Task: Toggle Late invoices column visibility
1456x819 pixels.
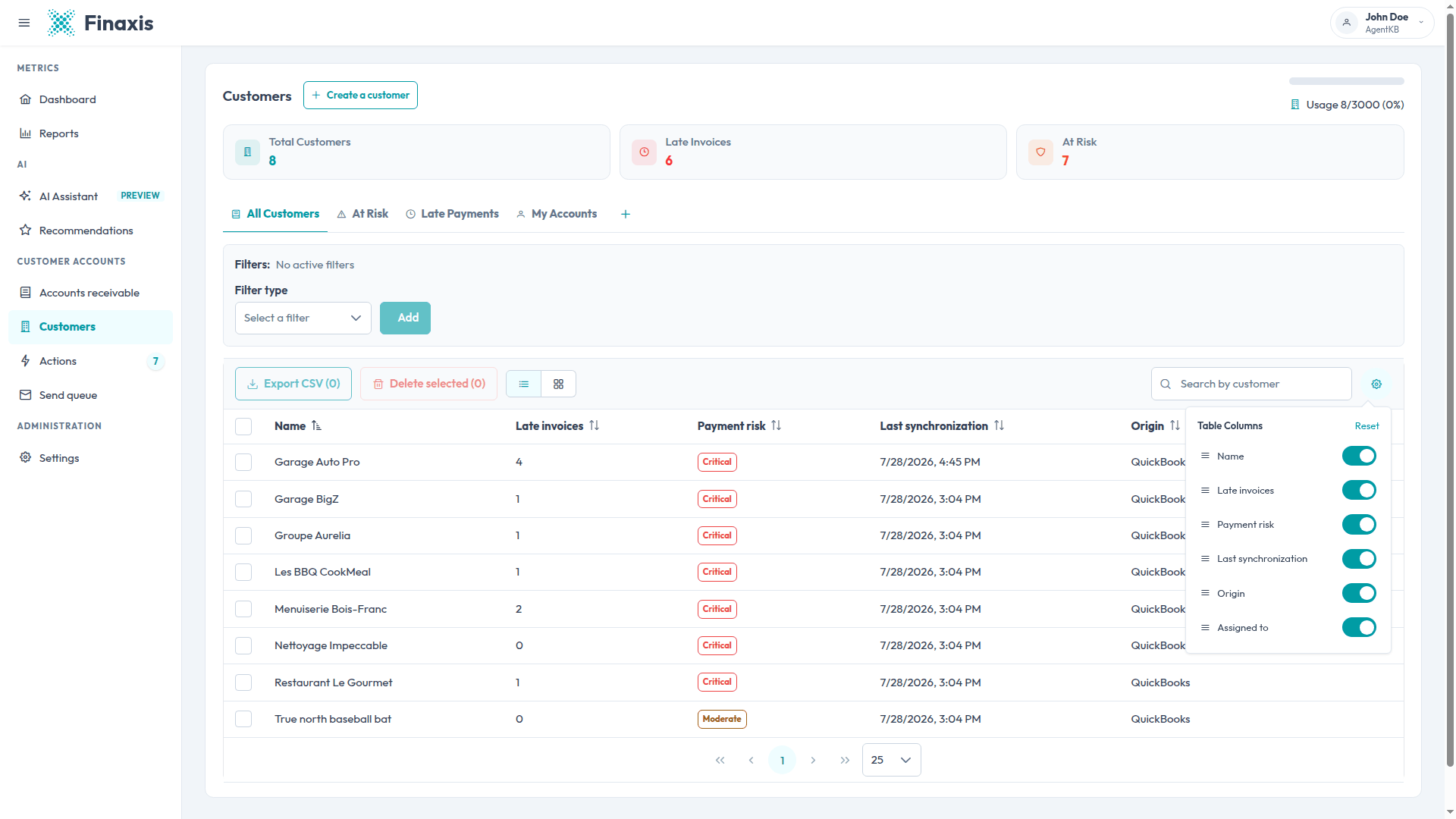Action: pos(1359,490)
